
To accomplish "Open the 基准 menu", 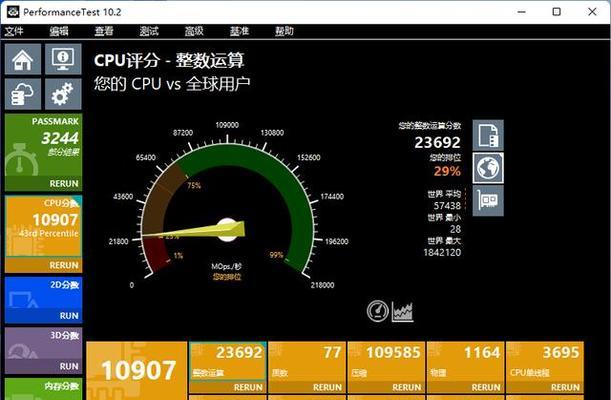I will (239, 31).
